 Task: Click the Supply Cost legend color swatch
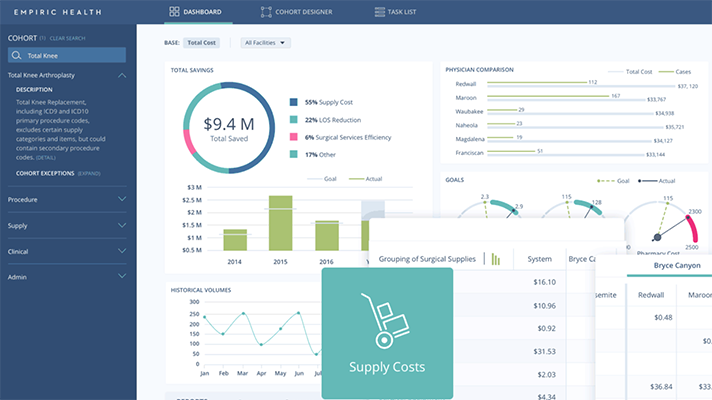(x=293, y=102)
